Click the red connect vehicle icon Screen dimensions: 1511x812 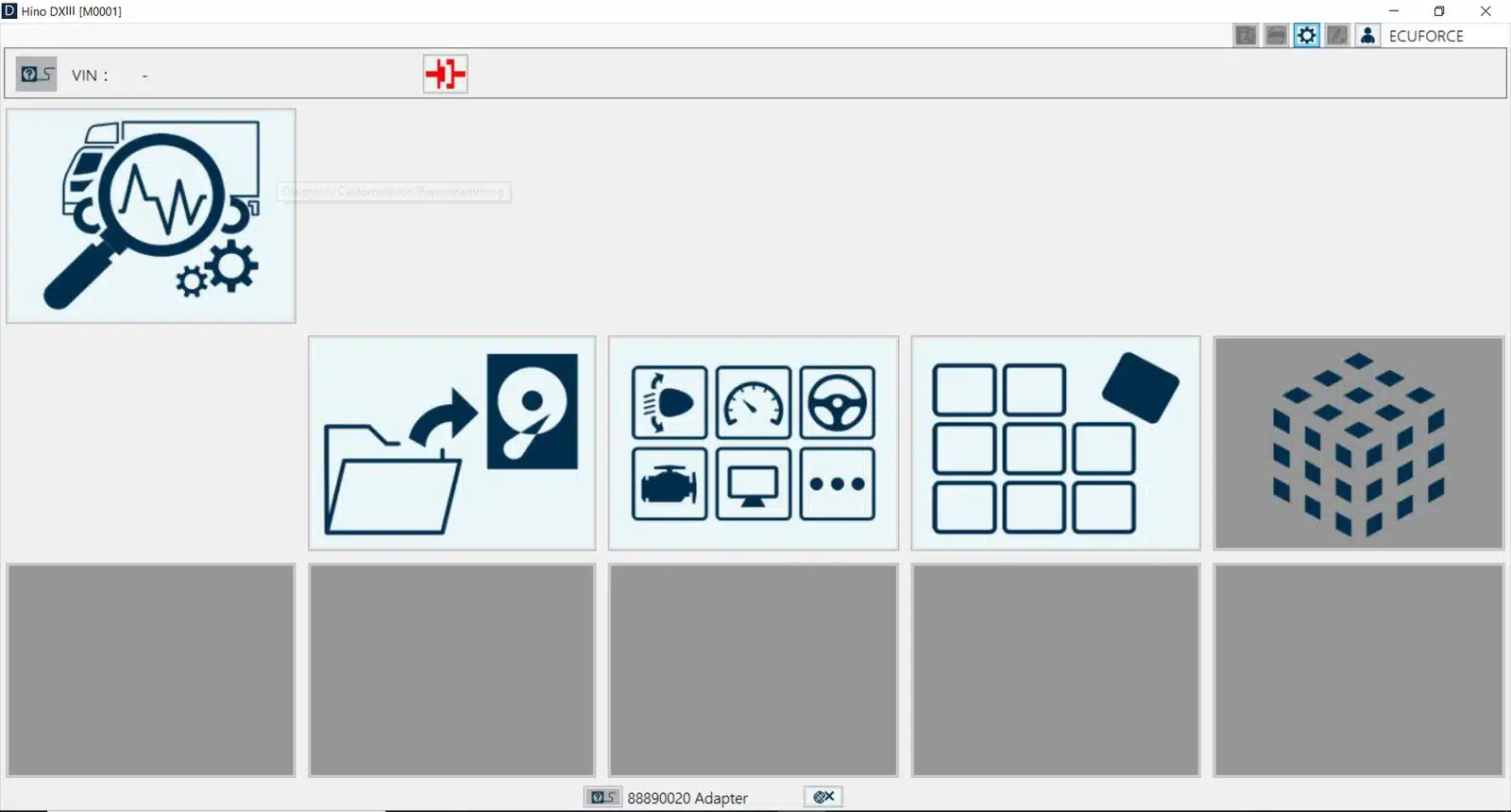[445, 74]
